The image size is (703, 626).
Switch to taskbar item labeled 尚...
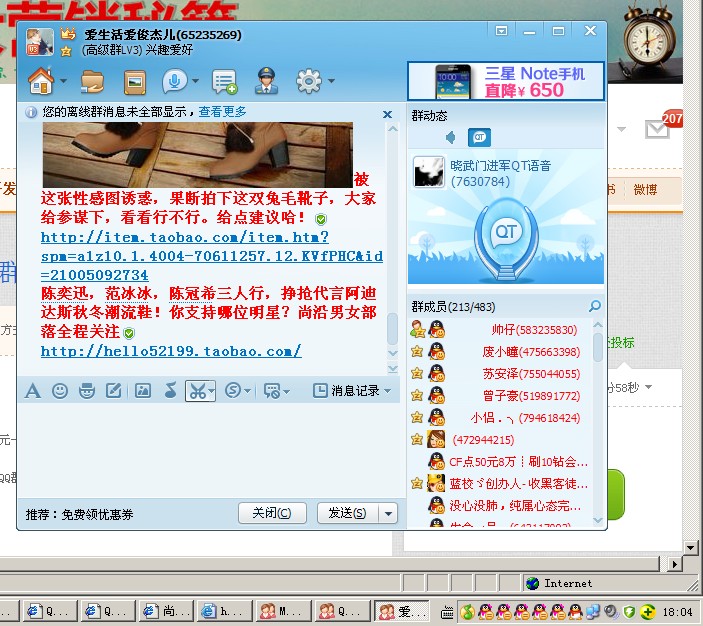click(166, 611)
